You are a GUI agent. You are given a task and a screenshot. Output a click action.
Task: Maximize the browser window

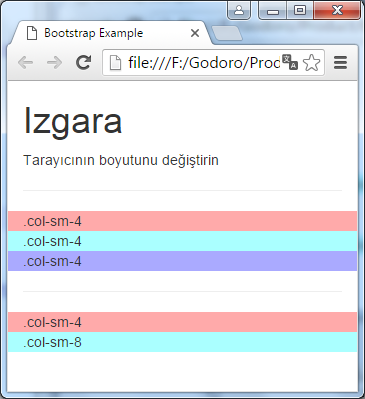300,10
